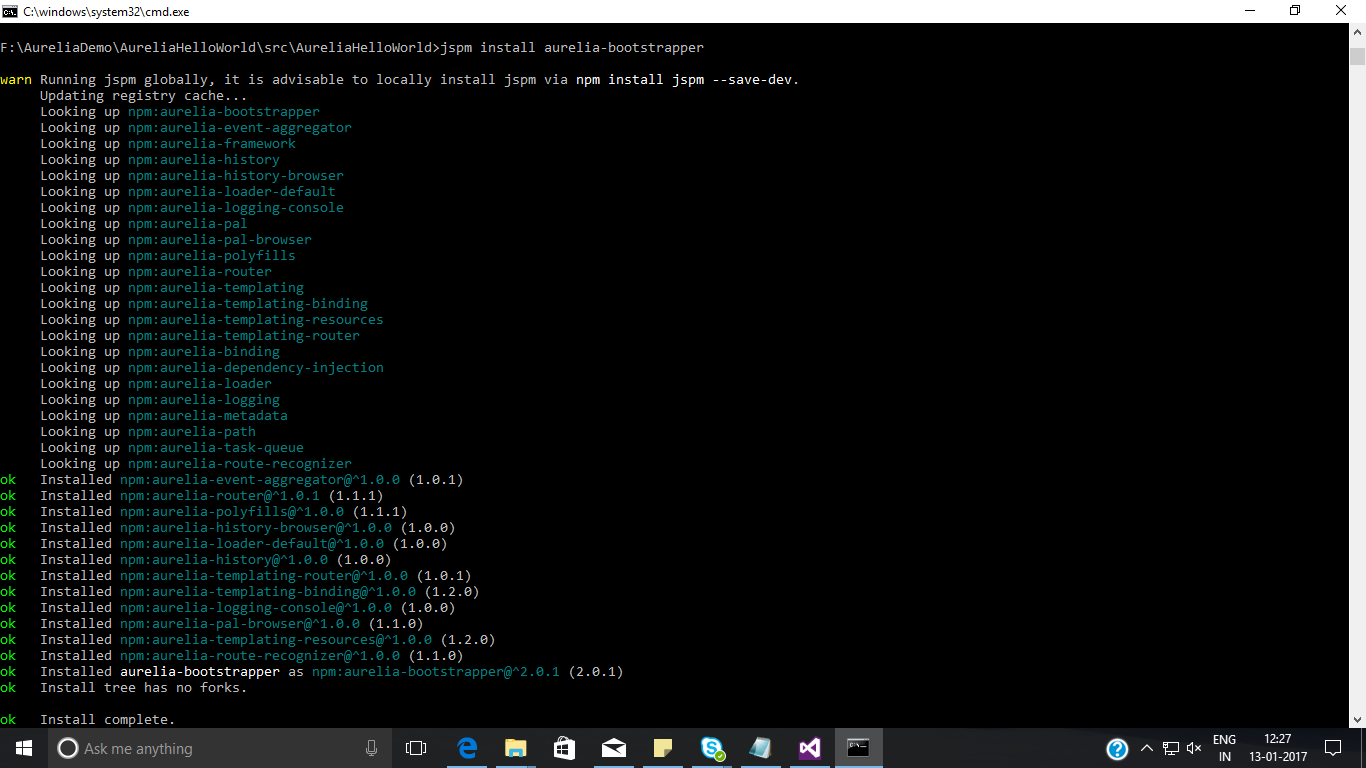Click the console scrollbar down arrow

[1357, 719]
